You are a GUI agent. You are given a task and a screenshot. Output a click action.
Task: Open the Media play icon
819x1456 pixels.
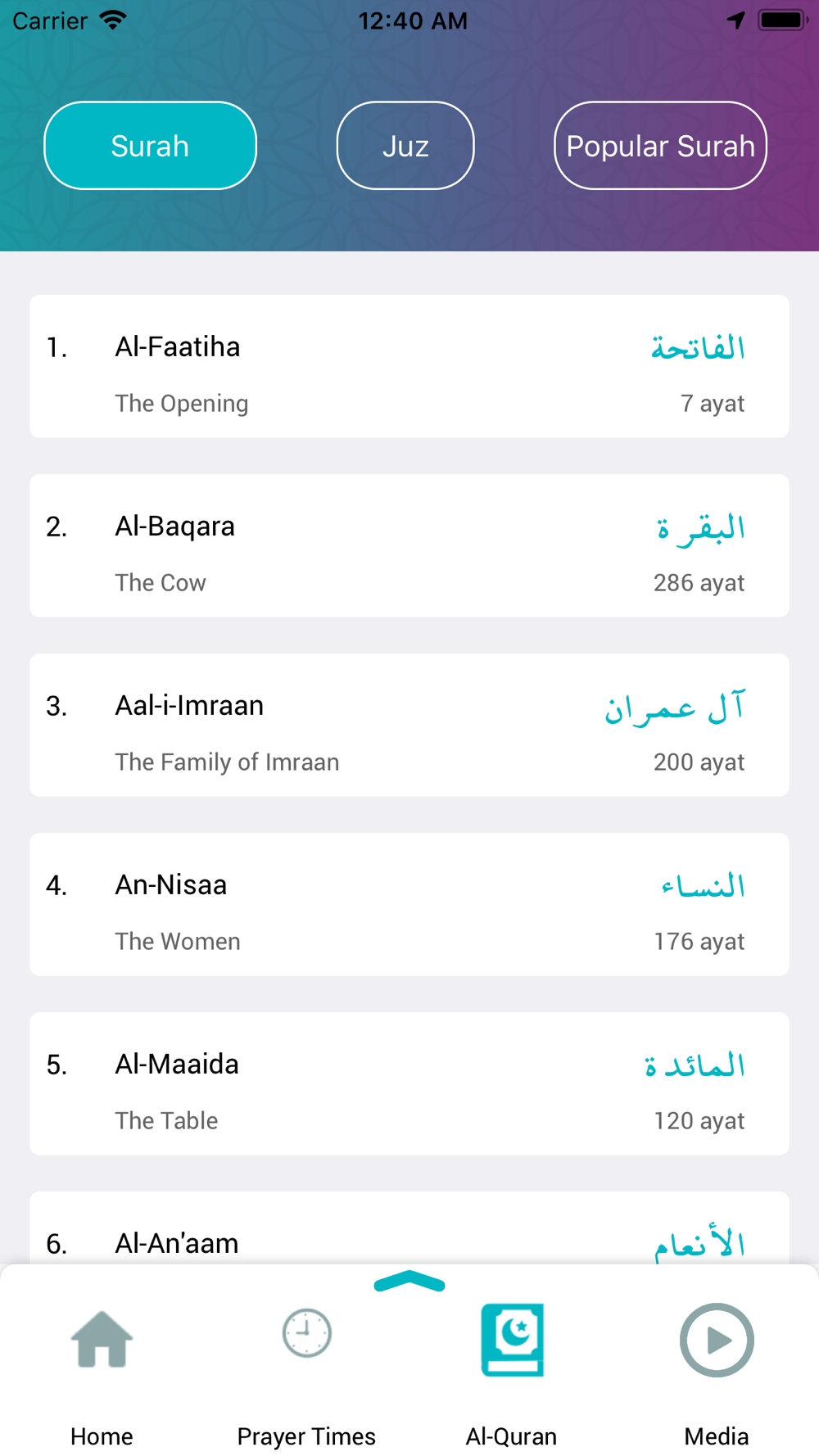(717, 1340)
